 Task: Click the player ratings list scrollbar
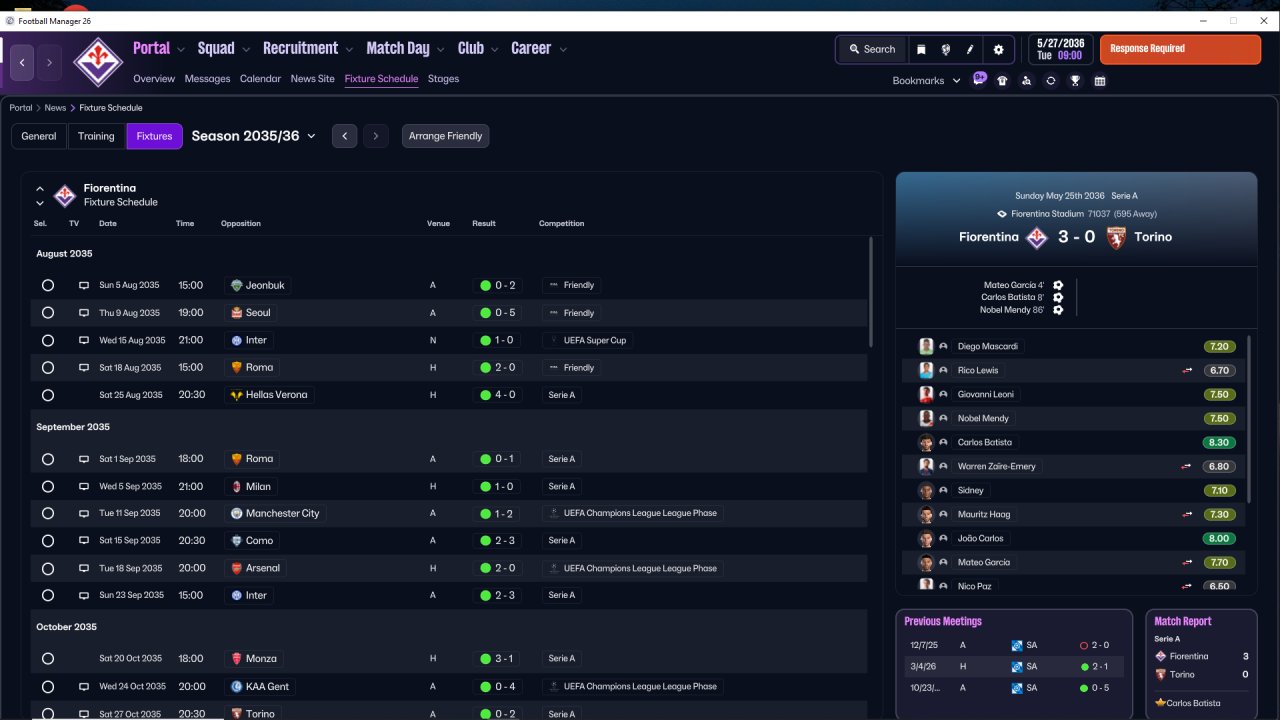coord(1250,419)
